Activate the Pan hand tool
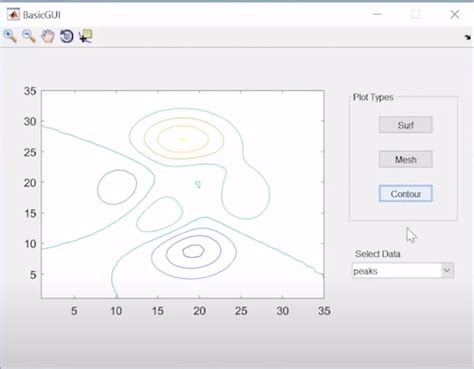The image size is (474, 369). [48, 36]
